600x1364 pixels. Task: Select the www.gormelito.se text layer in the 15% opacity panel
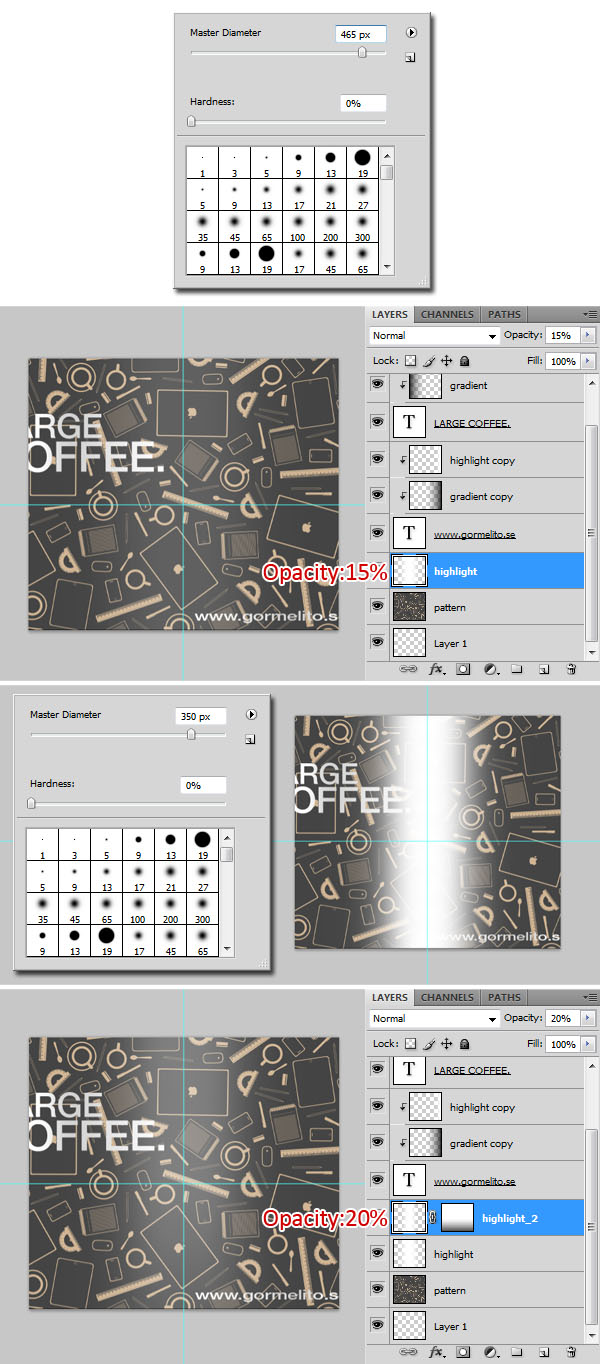(x=475, y=534)
